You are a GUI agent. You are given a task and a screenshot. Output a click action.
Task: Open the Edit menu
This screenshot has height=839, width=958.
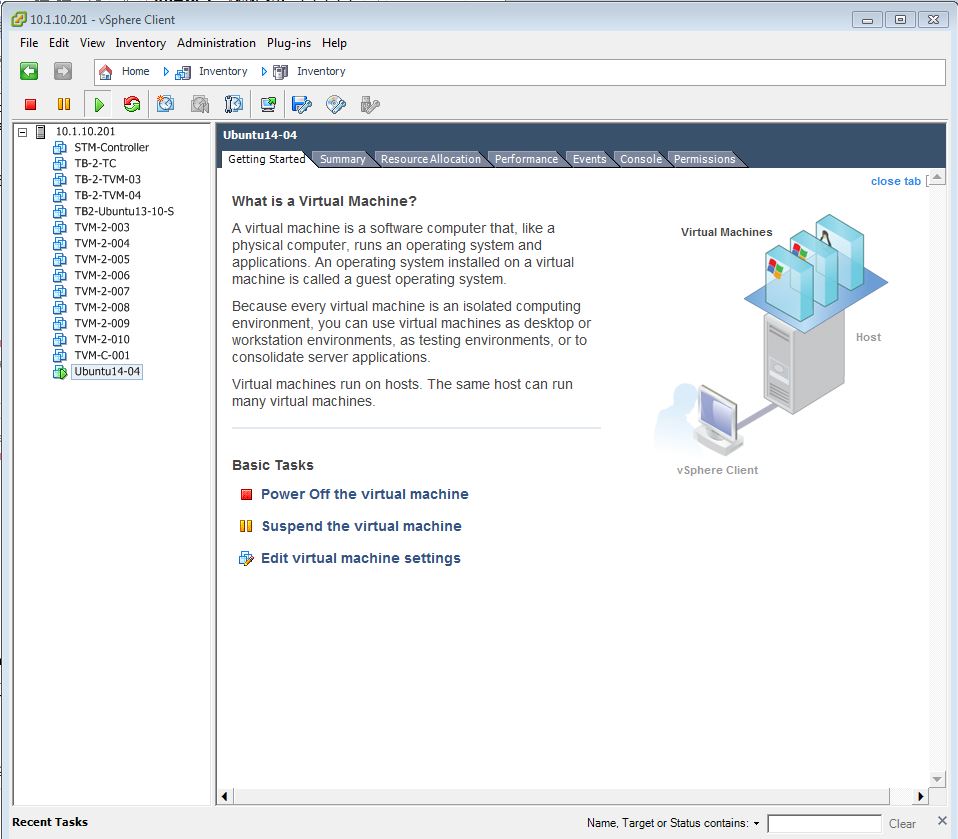click(x=59, y=43)
